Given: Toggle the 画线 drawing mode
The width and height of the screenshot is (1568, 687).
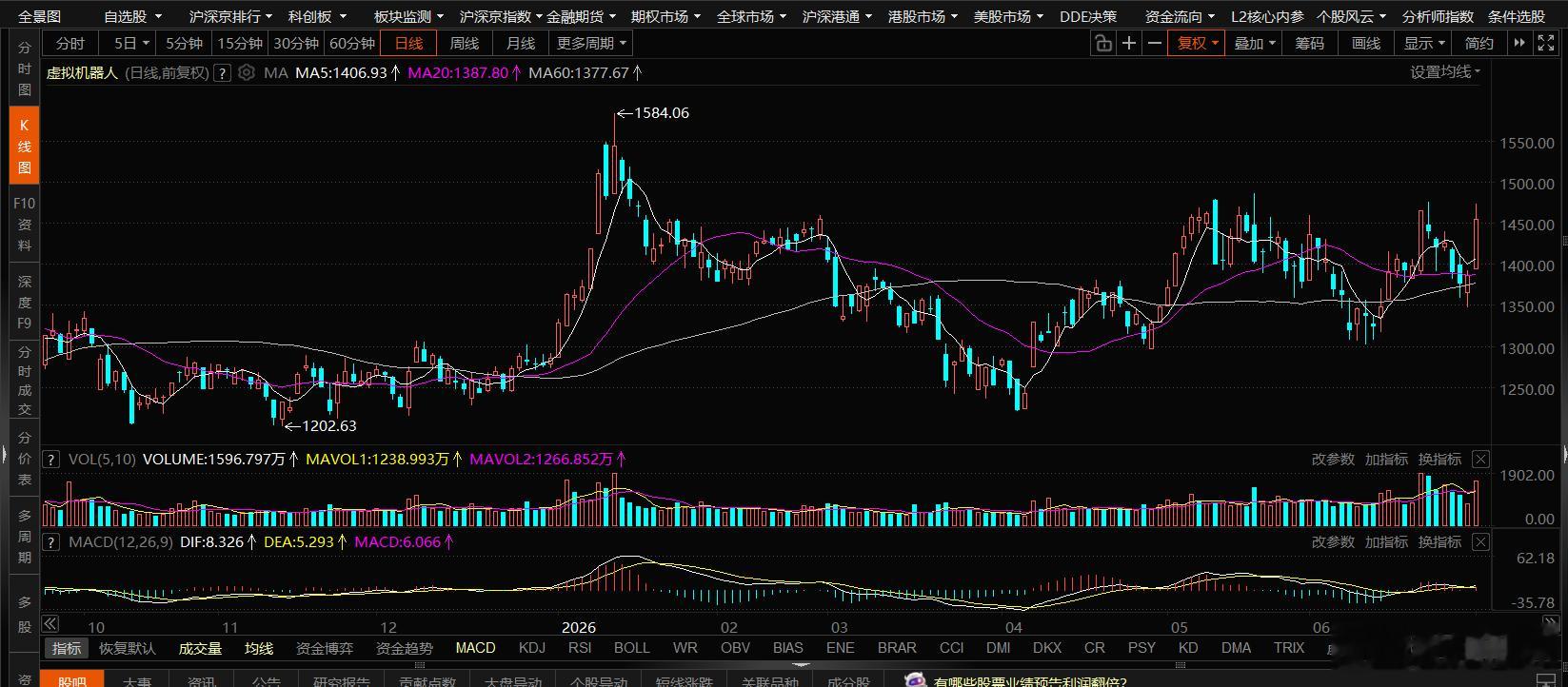Looking at the screenshot, I should [x=1365, y=43].
